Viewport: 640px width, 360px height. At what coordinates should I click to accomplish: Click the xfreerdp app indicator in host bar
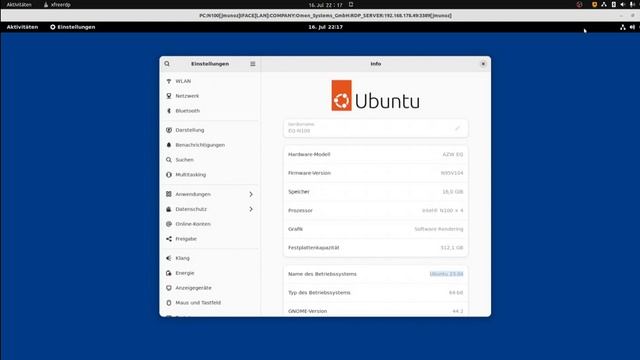pos(57,4)
